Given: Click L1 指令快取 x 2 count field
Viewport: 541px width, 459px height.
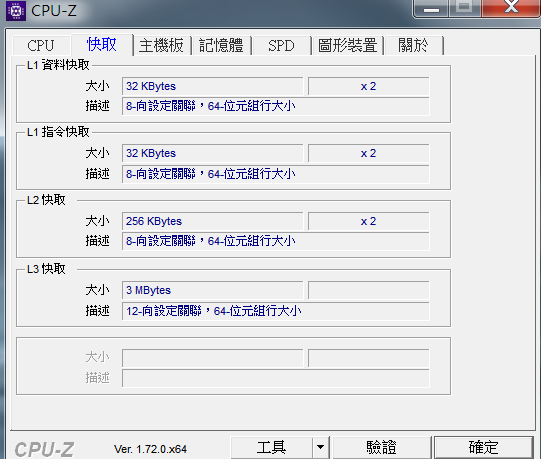Looking at the screenshot, I should click(x=368, y=153).
